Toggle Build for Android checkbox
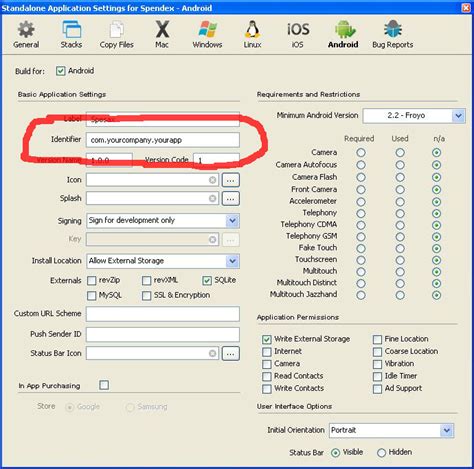474x469 pixels. point(60,71)
